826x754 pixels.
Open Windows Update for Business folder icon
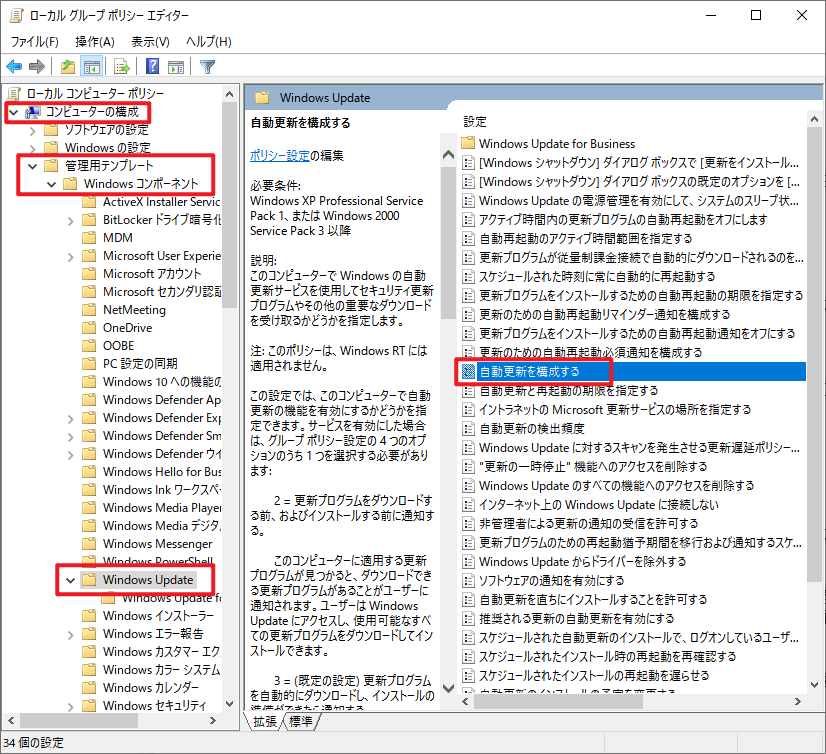click(x=468, y=143)
